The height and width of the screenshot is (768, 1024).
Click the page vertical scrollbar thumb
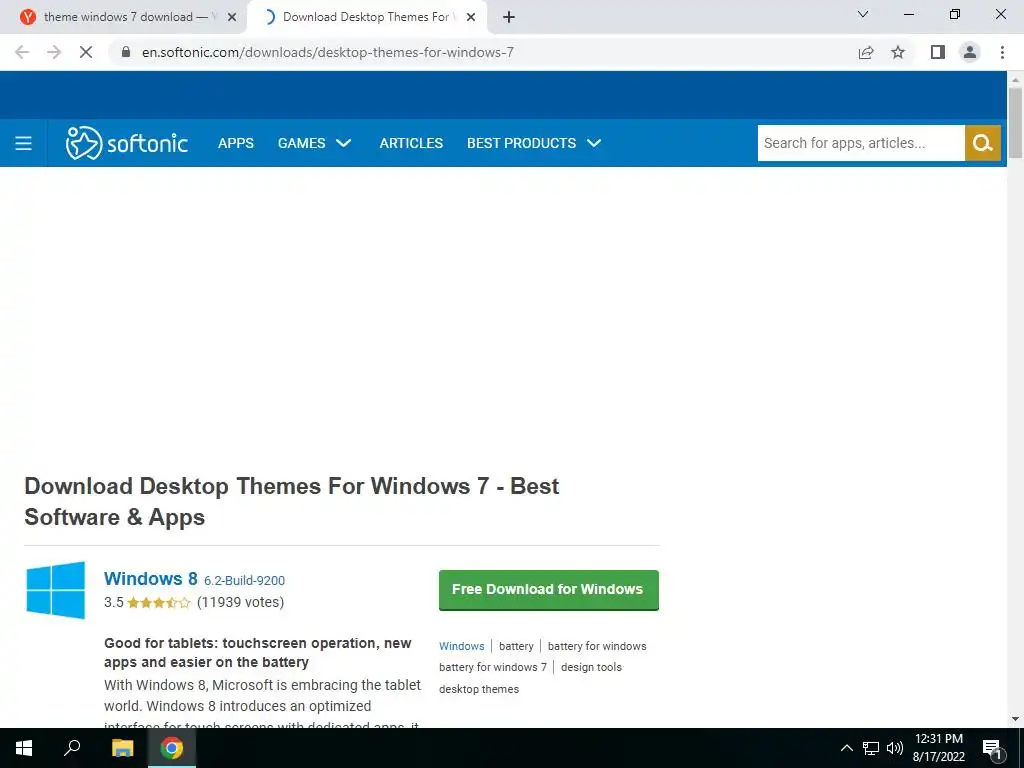click(x=1015, y=122)
